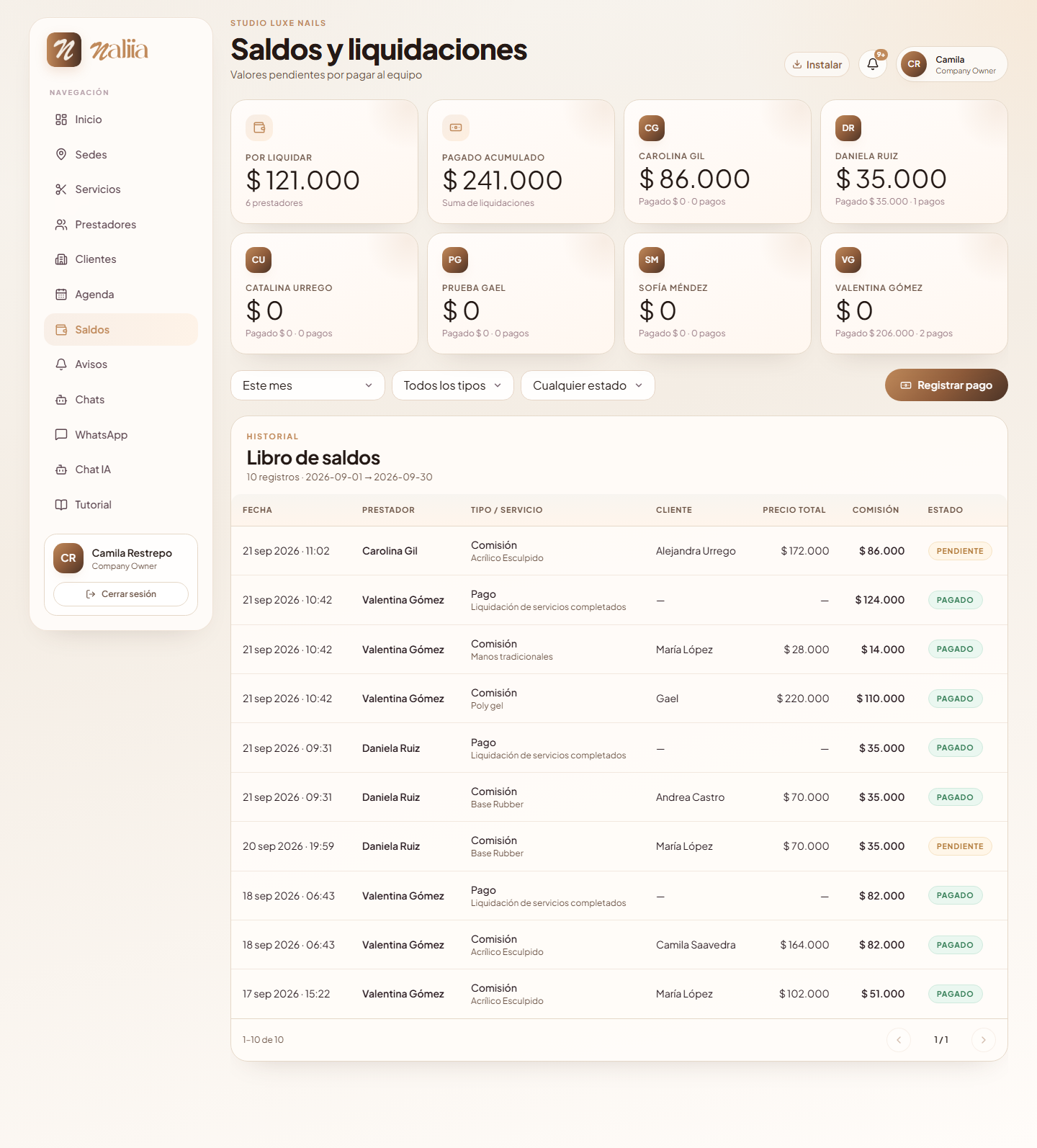The image size is (1037, 1148).
Task: Open the Cualquier estado dropdown
Action: coord(588,385)
